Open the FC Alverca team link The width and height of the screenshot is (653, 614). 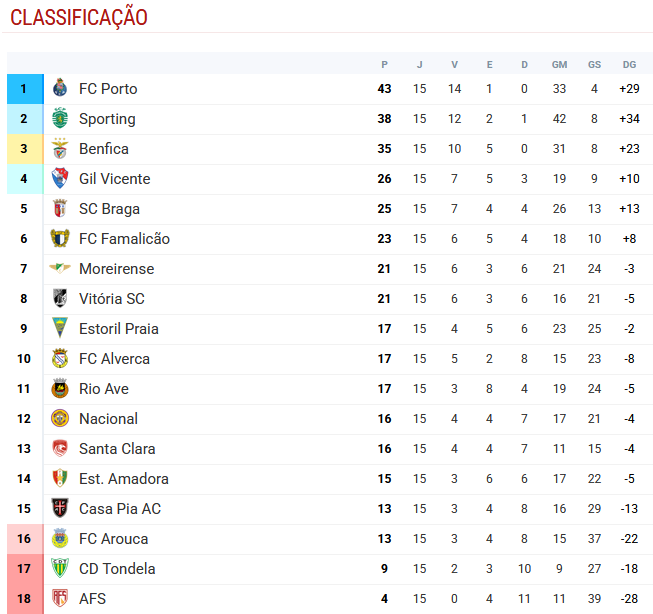pyautogui.click(x=114, y=359)
